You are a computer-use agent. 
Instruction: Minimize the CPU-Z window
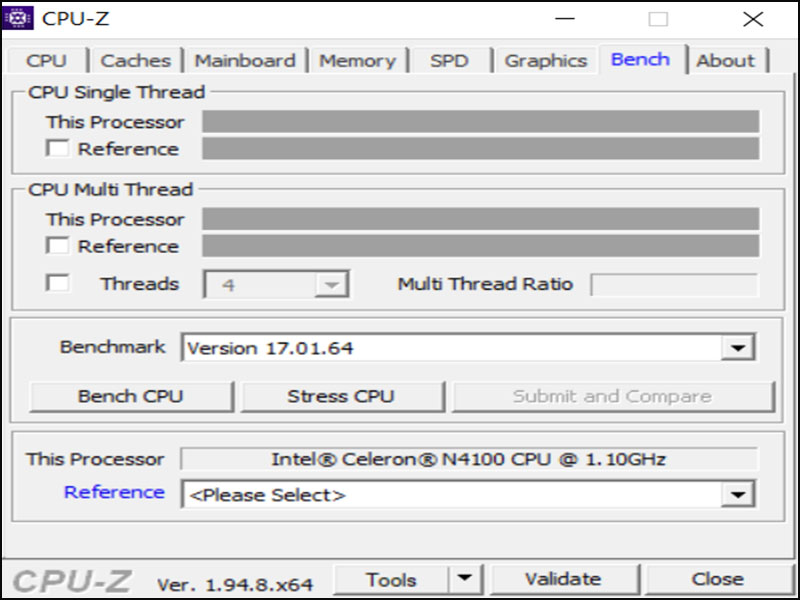tap(565, 19)
